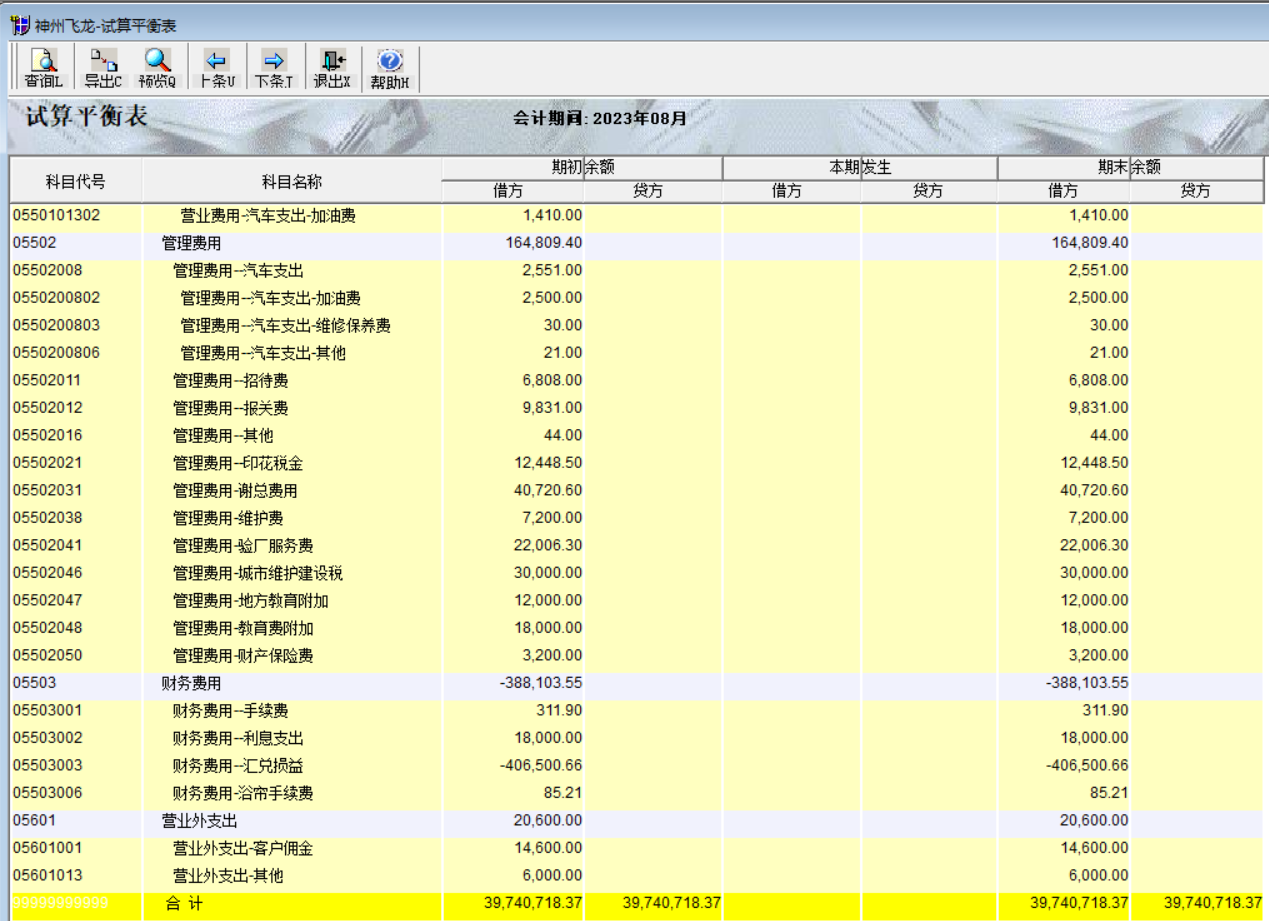This screenshot has height=921, width=1269.
Task: Select total code 99999999999
Action: click(x=60, y=903)
